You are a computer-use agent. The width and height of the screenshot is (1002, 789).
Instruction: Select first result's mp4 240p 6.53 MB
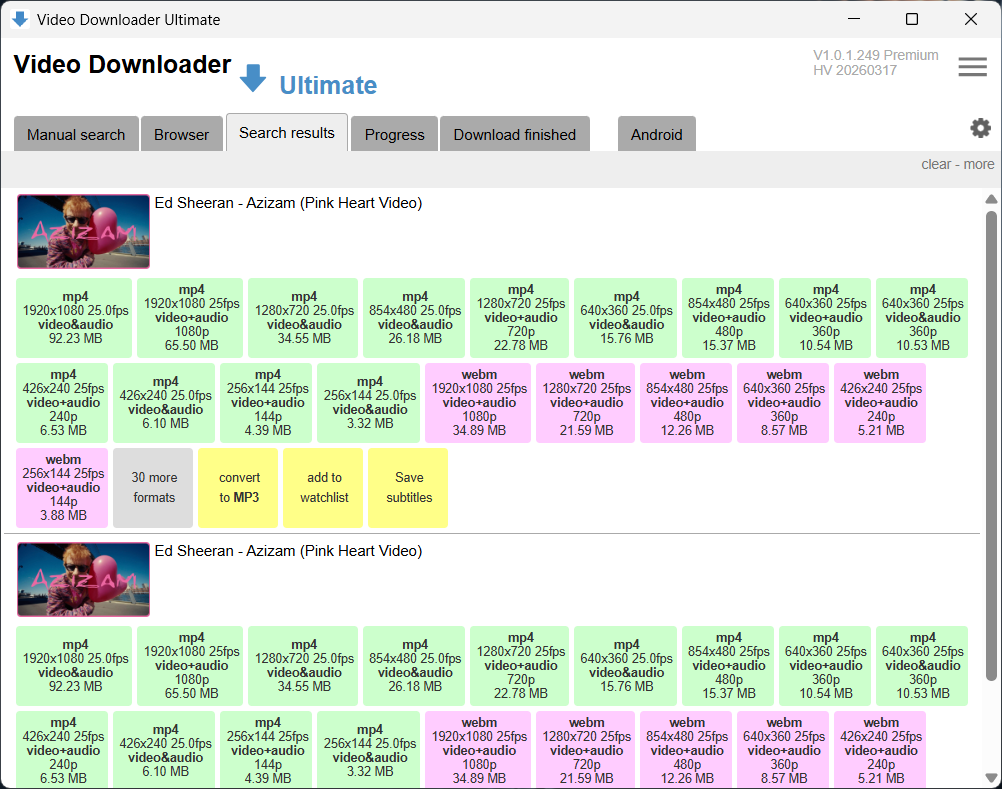click(62, 402)
